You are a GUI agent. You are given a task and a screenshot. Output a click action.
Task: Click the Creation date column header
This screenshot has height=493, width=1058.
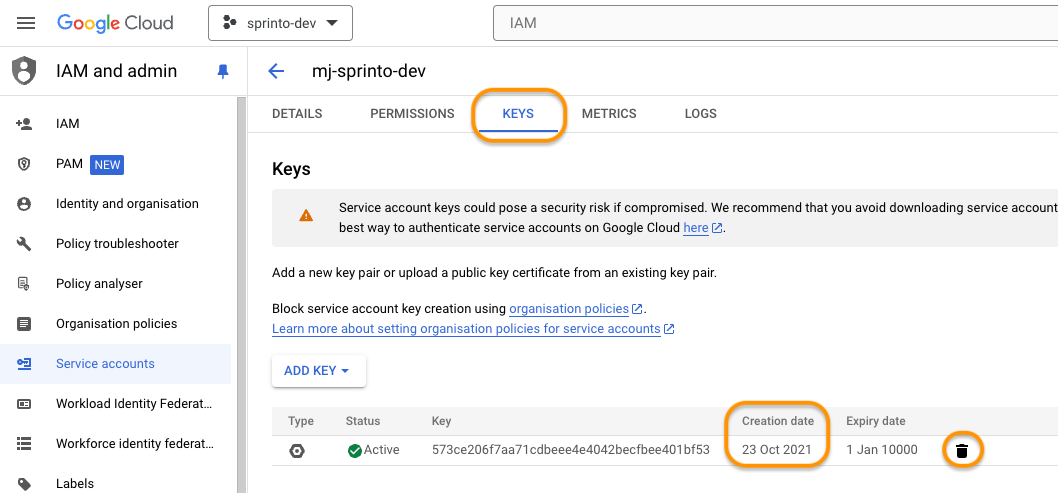(778, 421)
